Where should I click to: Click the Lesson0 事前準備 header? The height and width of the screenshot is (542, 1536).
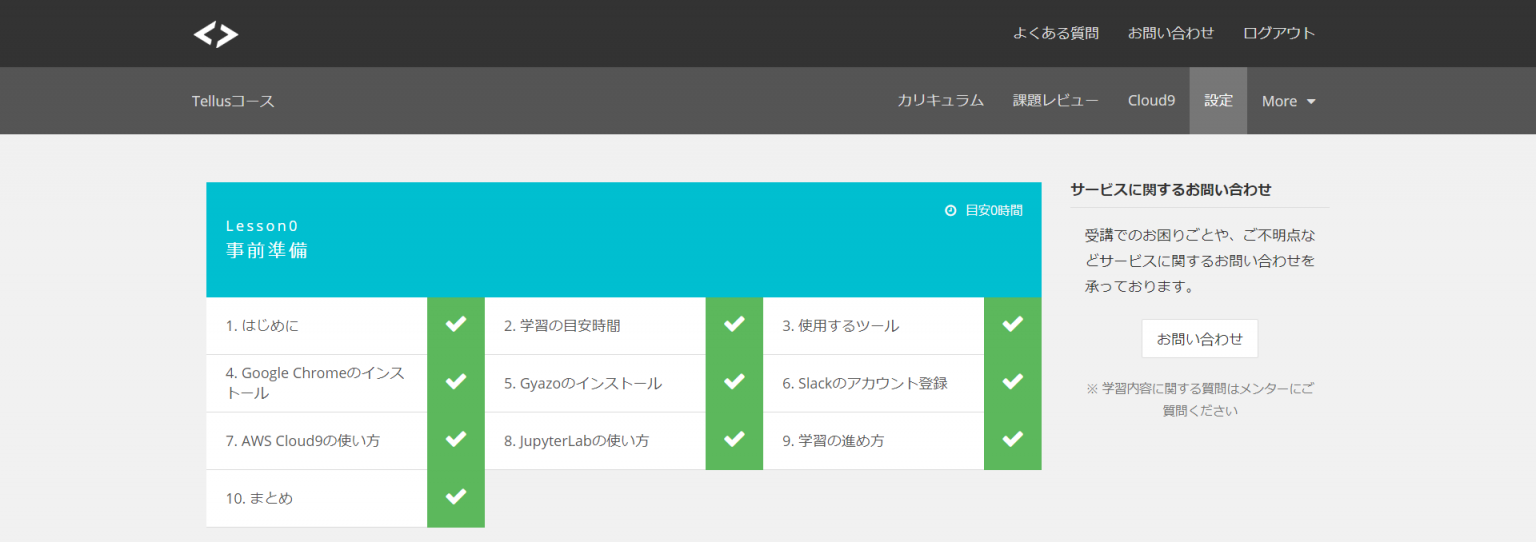624,239
